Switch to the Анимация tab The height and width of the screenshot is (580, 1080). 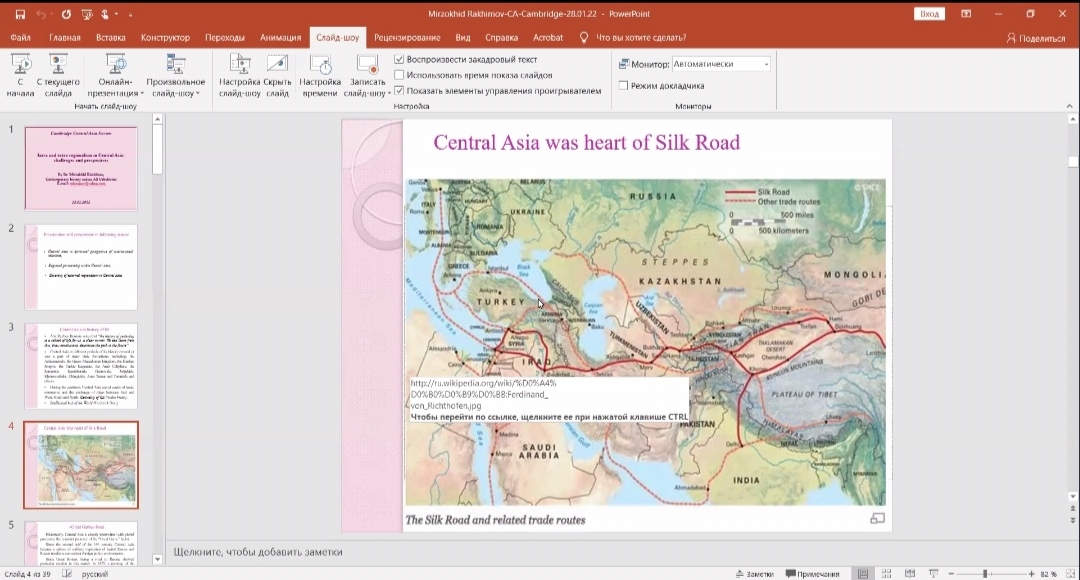pos(280,38)
